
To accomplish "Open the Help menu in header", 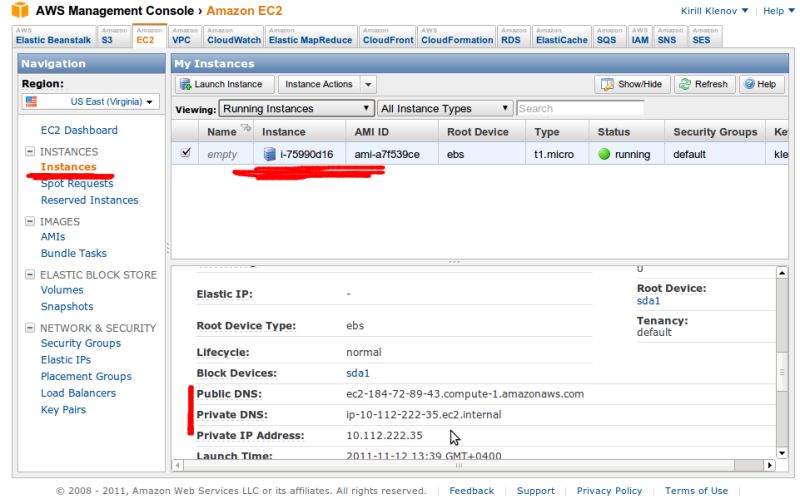I will (779, 11).
